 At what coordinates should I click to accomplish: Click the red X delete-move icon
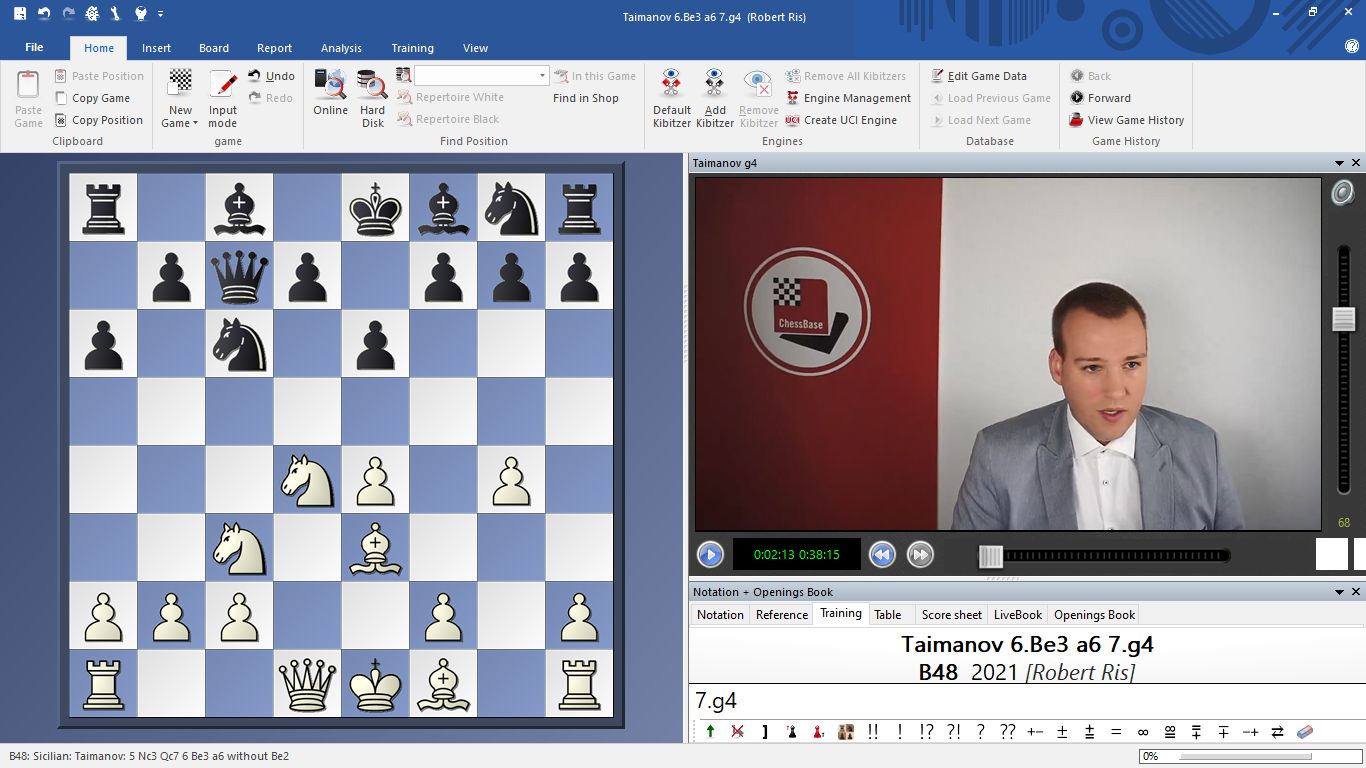(x=737, y=731)
